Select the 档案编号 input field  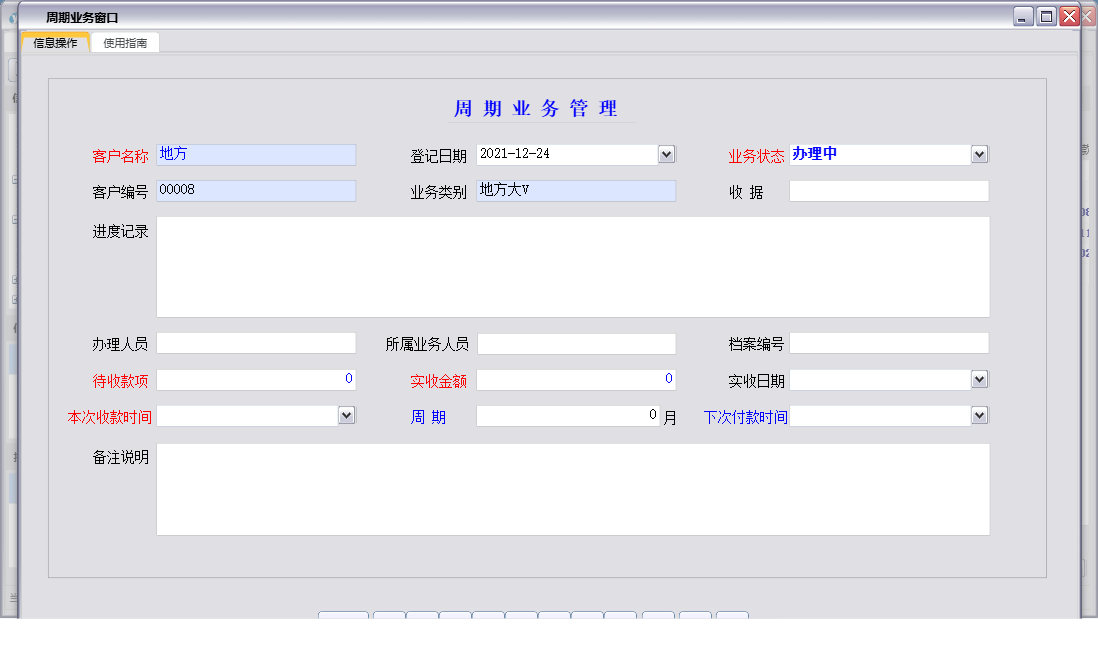[x=888, y=342]
